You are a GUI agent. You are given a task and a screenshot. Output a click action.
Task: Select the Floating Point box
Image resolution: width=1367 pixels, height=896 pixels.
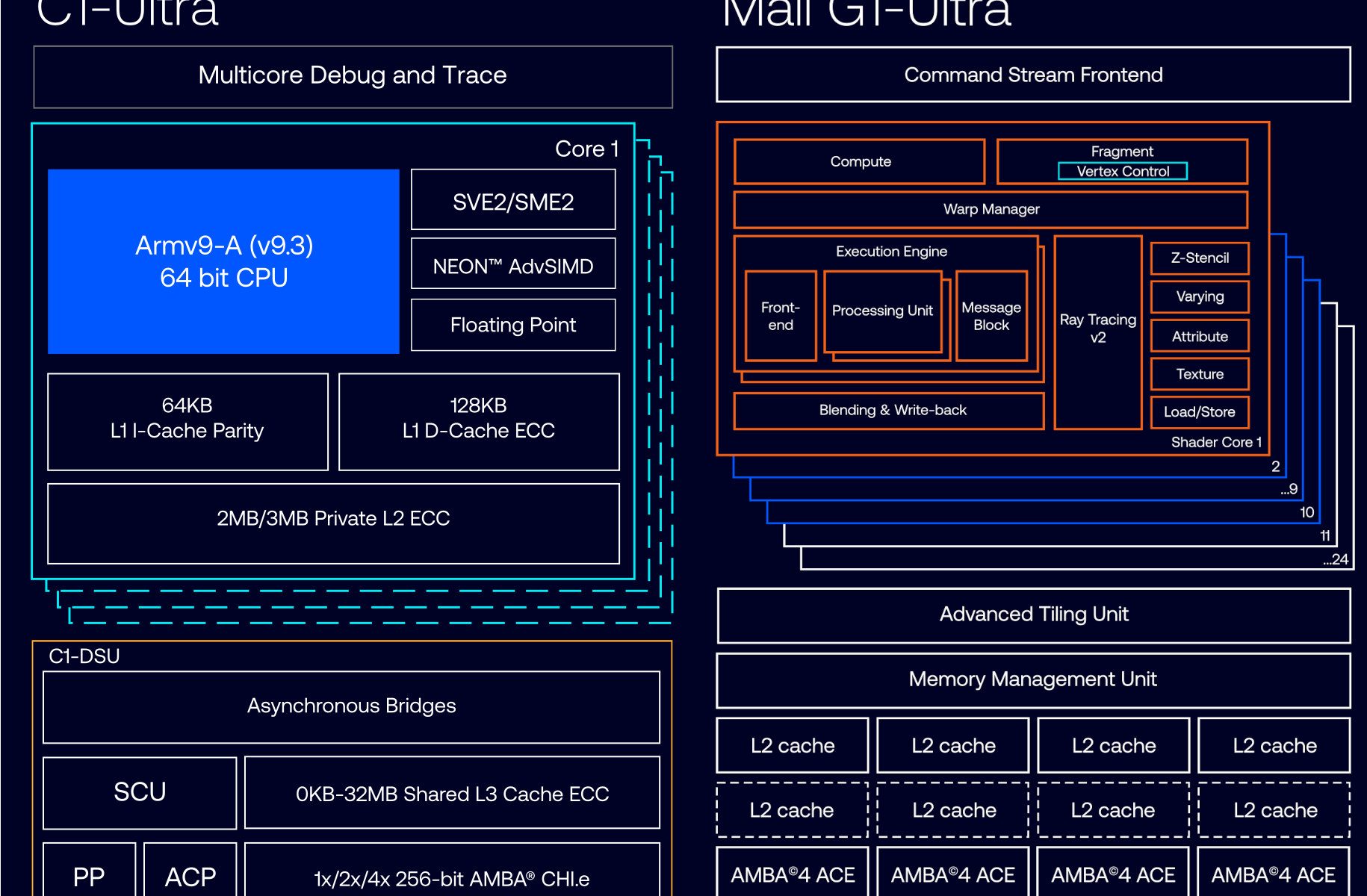513,325
